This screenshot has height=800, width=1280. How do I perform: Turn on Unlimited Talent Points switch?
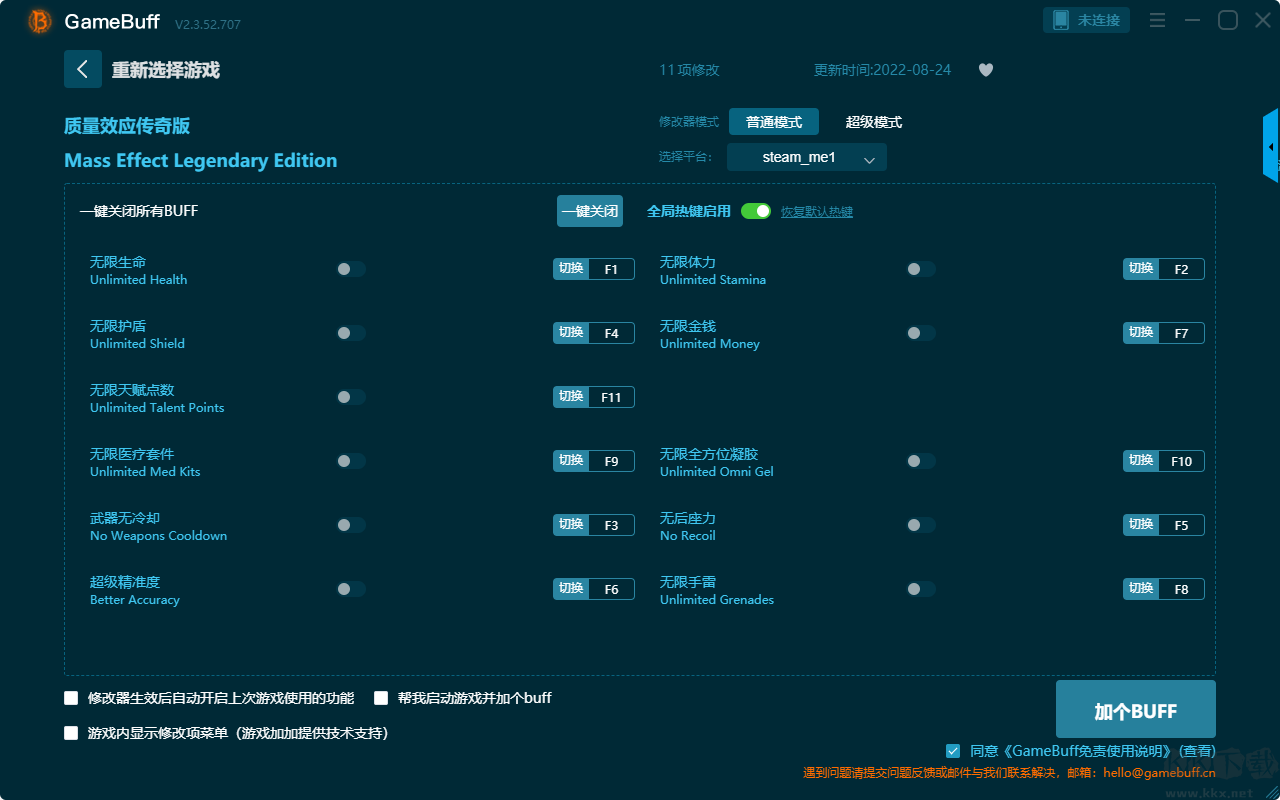click(351, 397)
